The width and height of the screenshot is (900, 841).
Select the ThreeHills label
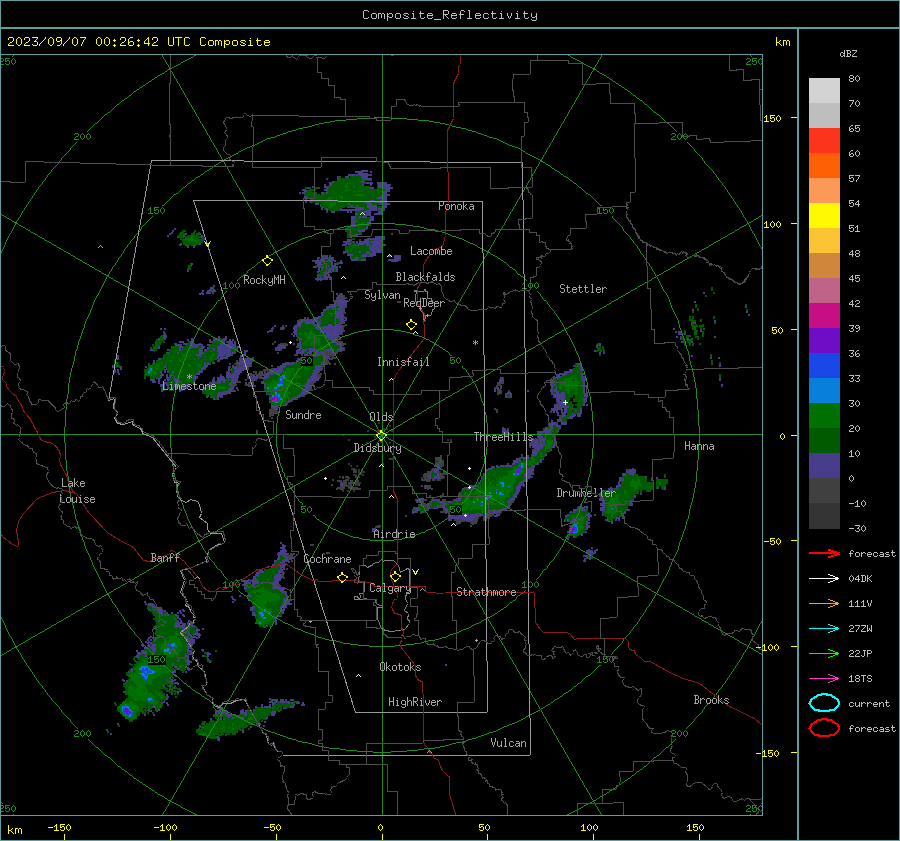point(503,437)
